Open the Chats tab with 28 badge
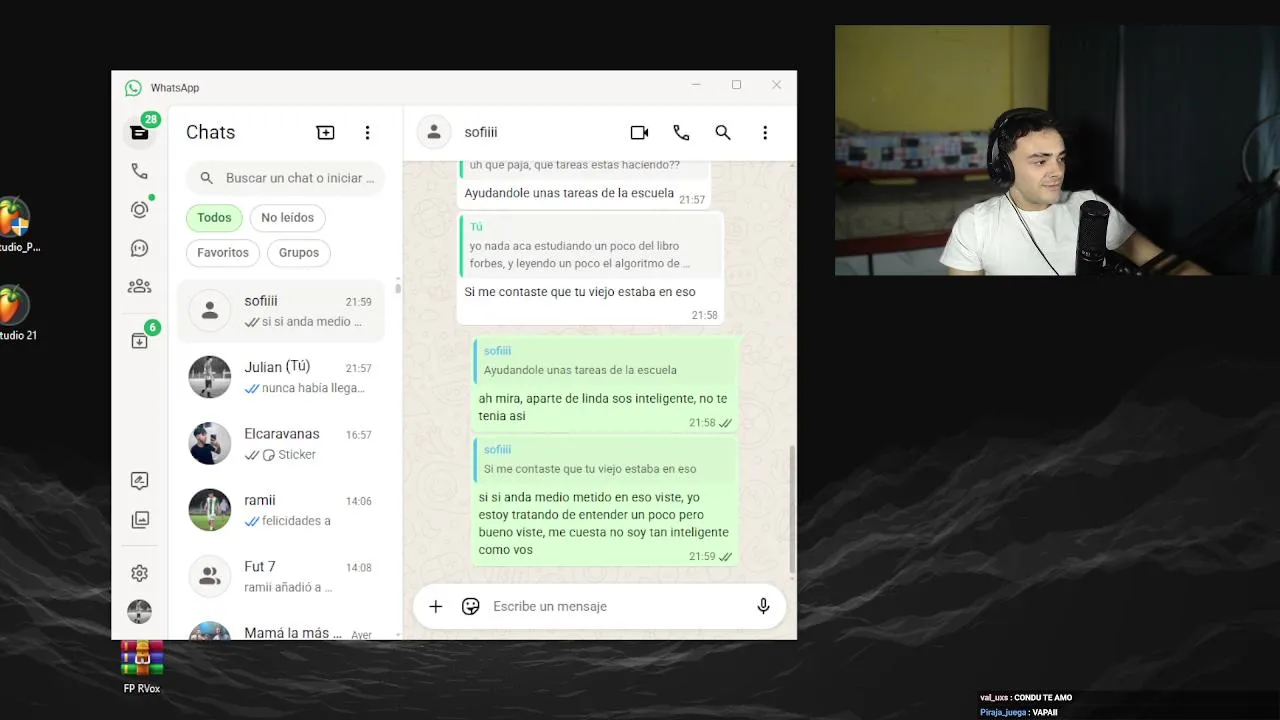Viewport: 1280px width, 720px height. pos(139,132)
